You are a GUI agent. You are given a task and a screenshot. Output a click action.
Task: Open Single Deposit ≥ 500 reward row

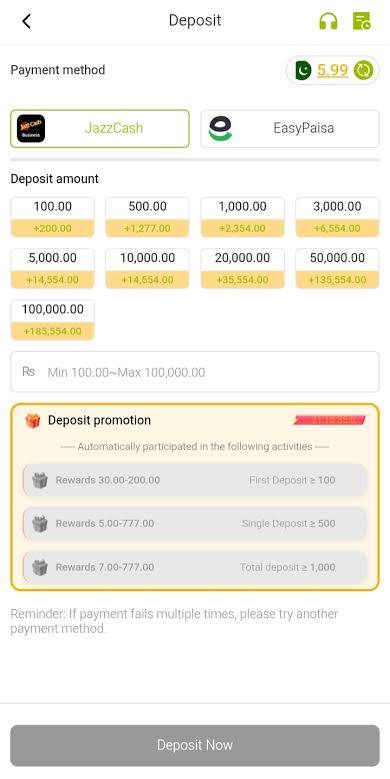tap(195, 524)
